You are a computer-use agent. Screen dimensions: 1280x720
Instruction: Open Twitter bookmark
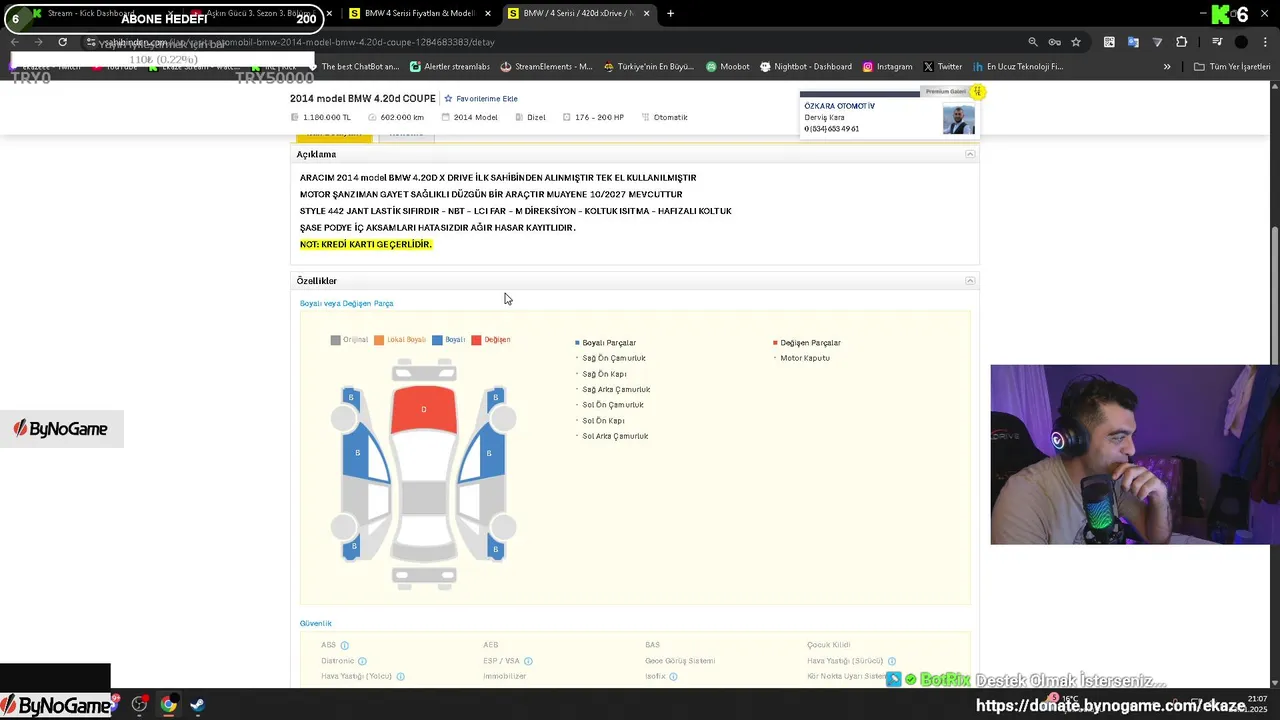pos(942,67)
